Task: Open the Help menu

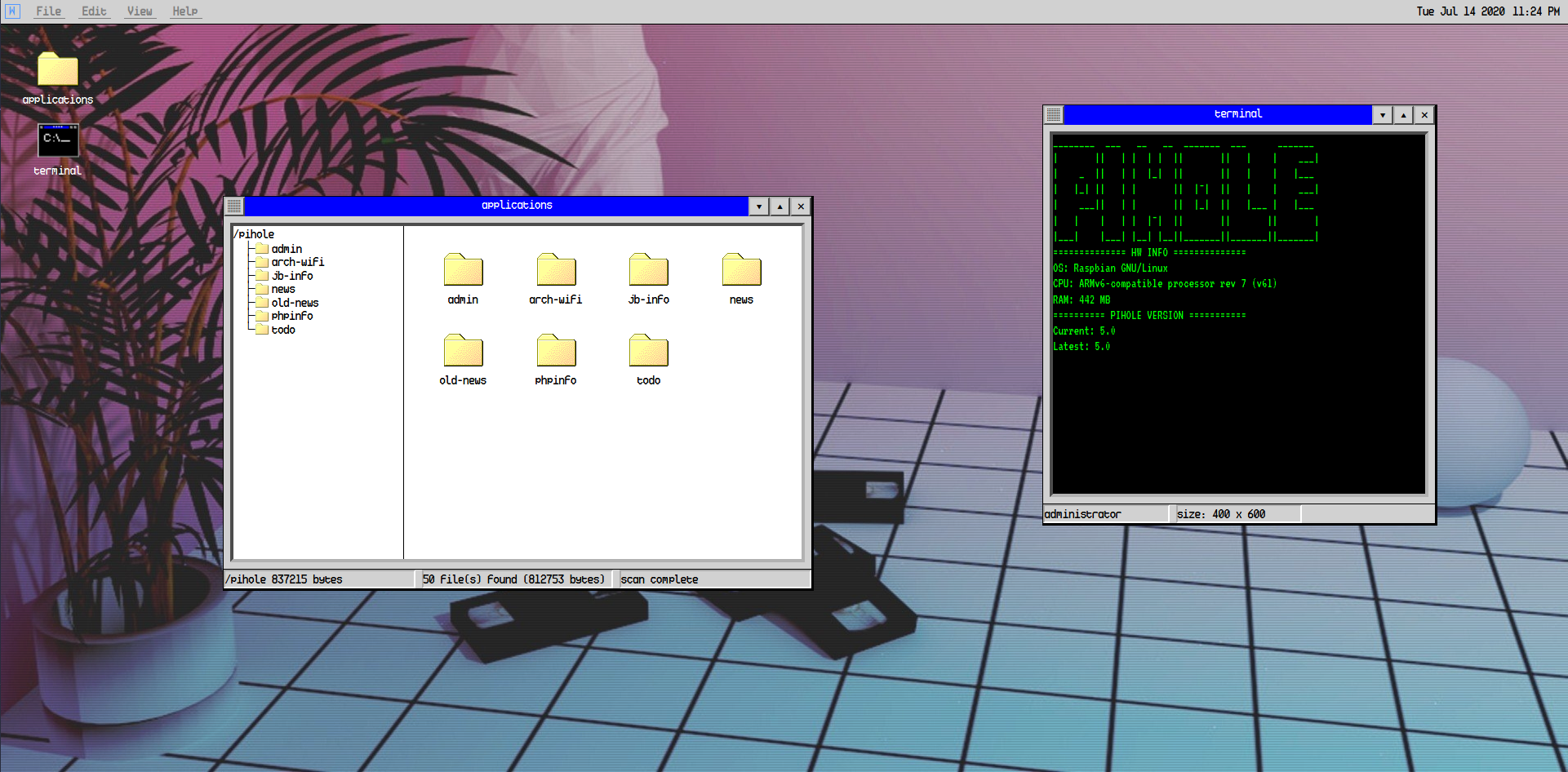Action: [185, 11]
